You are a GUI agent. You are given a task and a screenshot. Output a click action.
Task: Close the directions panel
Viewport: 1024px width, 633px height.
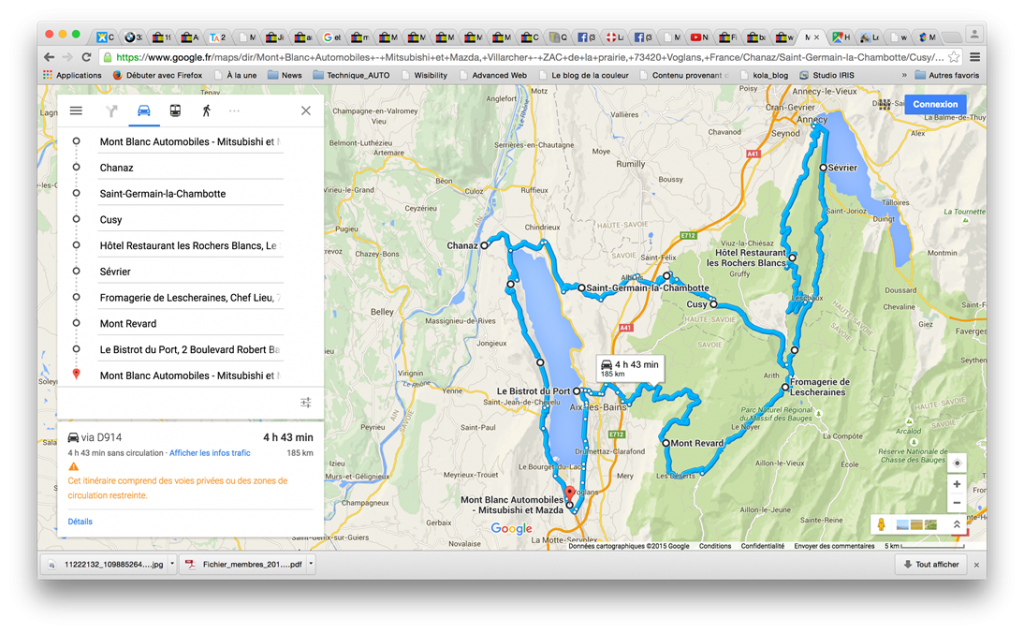pos(306,111)
